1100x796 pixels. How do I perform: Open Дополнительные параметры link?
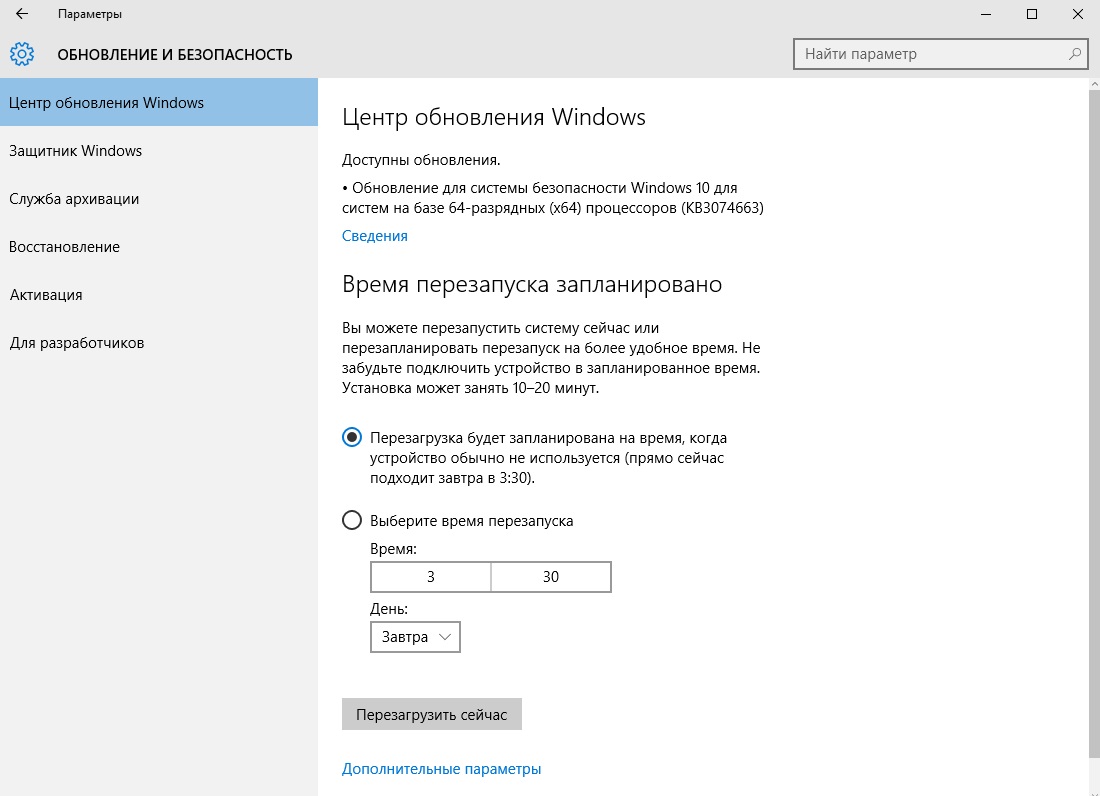(x=441, y=769)
